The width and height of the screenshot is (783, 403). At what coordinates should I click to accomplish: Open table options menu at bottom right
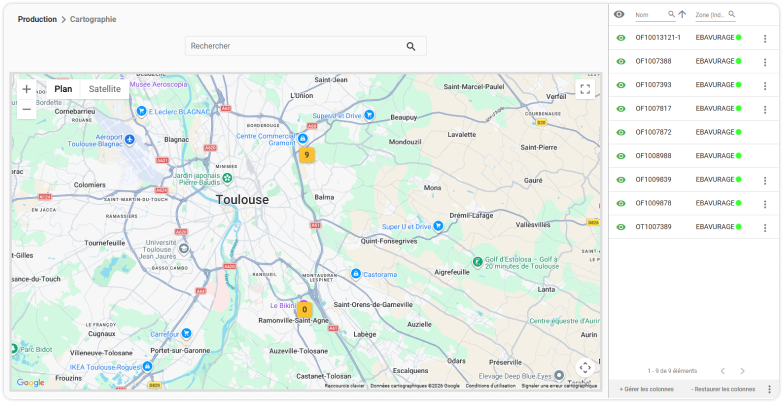pyautogui.click(x=770, y=389)
